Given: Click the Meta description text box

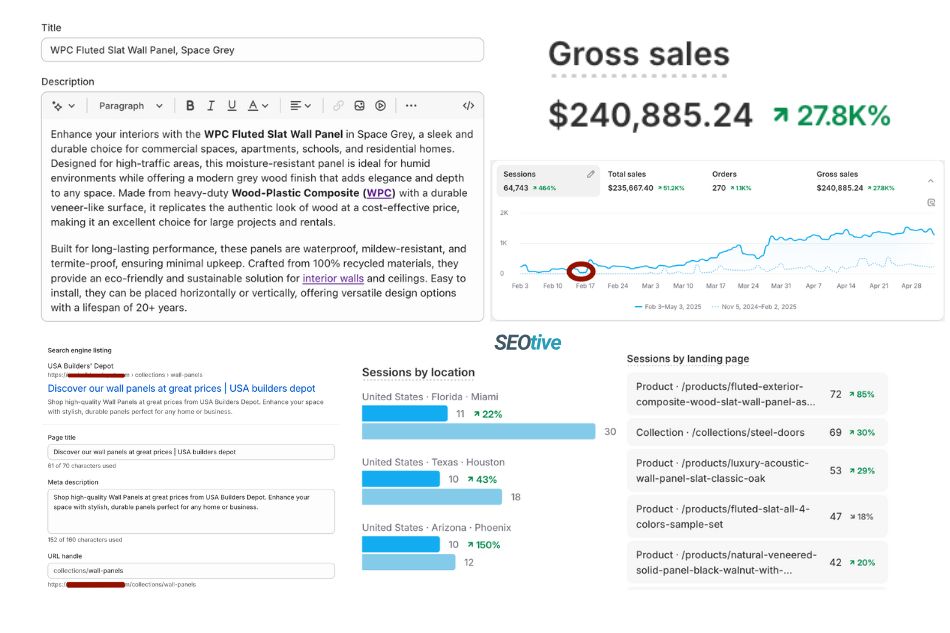Looking at the screenshot, I should (191, 511).
